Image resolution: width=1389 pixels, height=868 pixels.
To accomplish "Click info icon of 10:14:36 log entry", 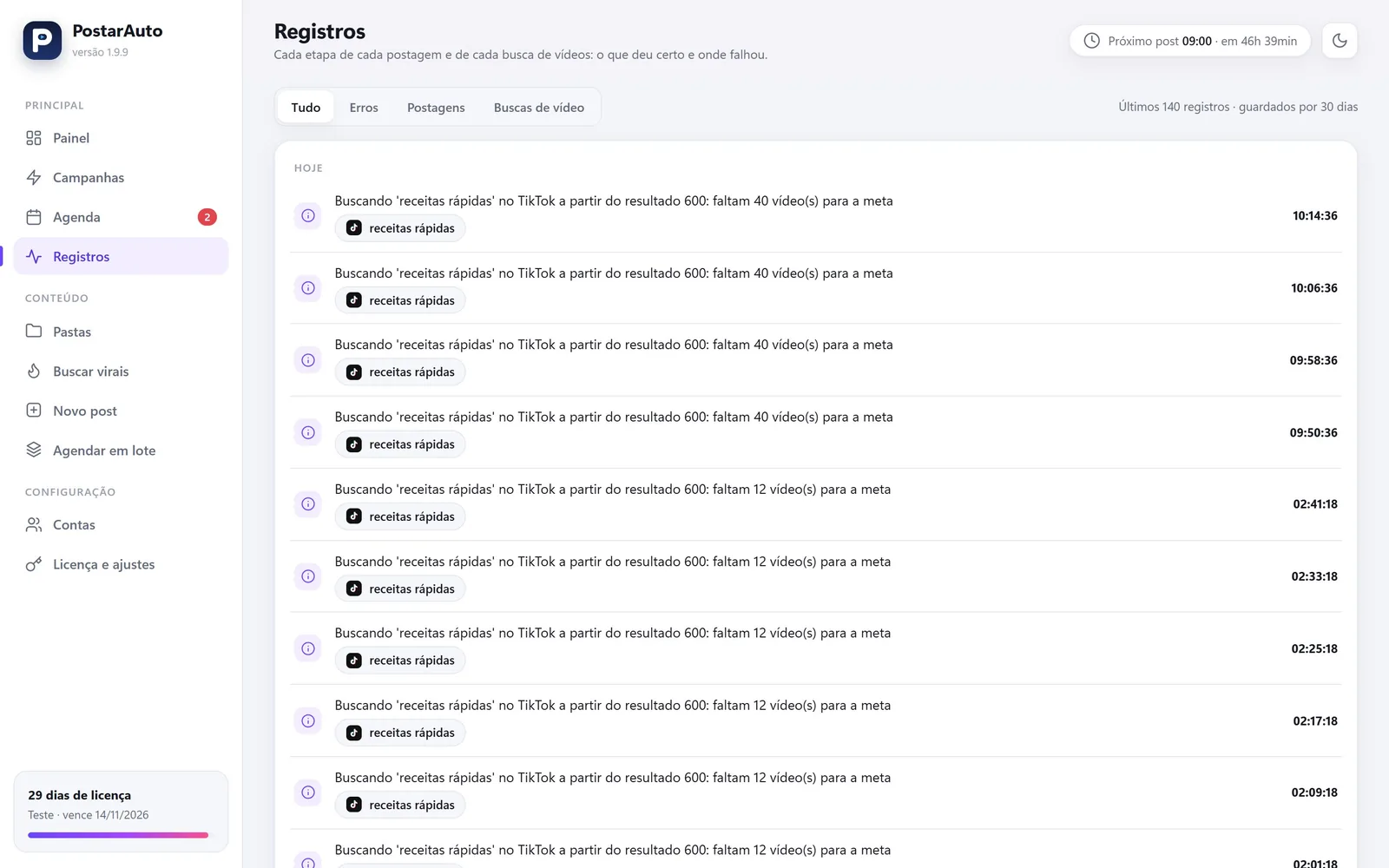I will coord(308,215).
